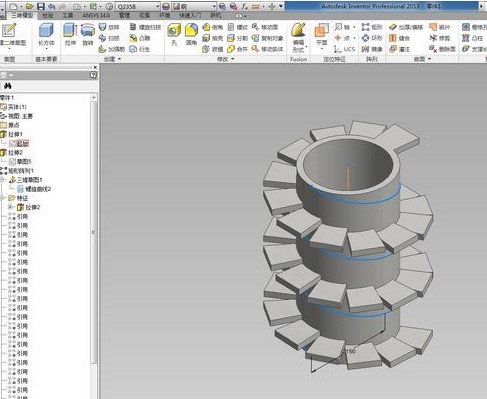Open the appearance (钢) dropdown
Image resolution: width=487 pixels, height=399 pixels.
[x=194, y=6]
